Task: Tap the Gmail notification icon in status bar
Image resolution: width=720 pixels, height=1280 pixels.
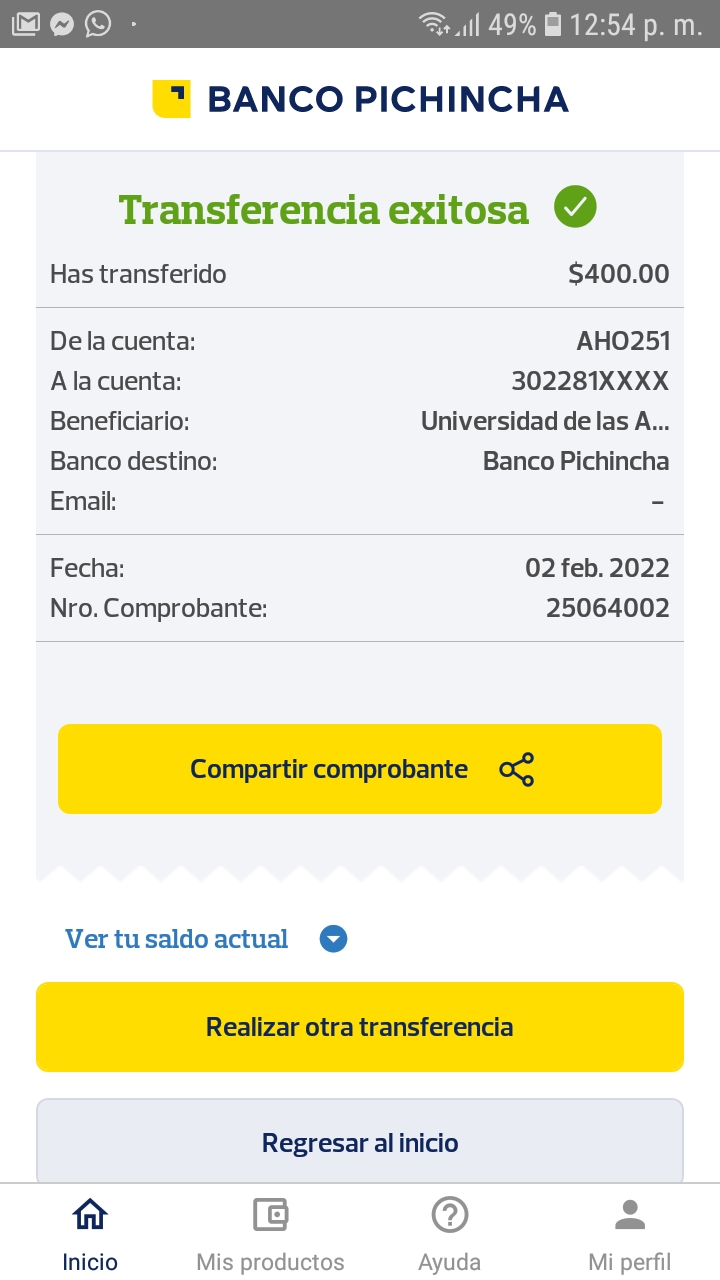Action: click(x=26, y=24)
